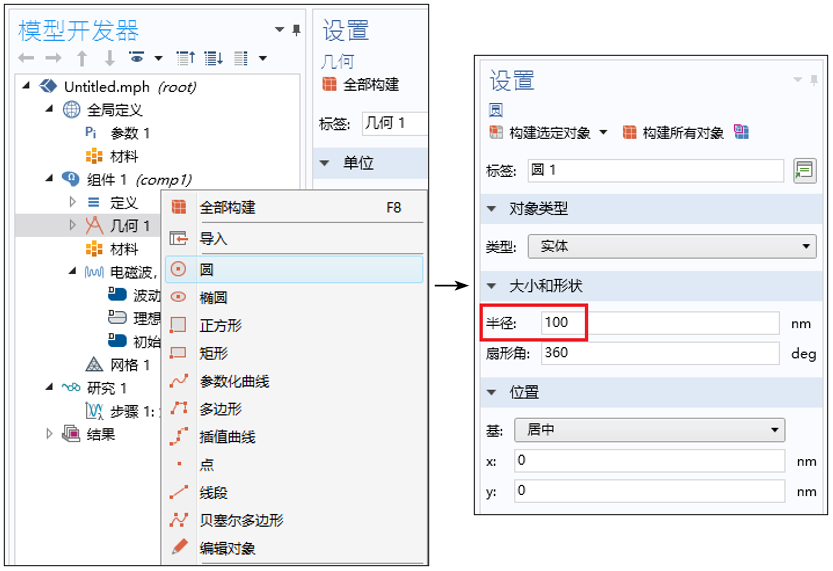The width and height of the screenshot is (833, 571).
Task: Choose 贝塞尔多边形 in the context menu
Action: pos(294,520)
